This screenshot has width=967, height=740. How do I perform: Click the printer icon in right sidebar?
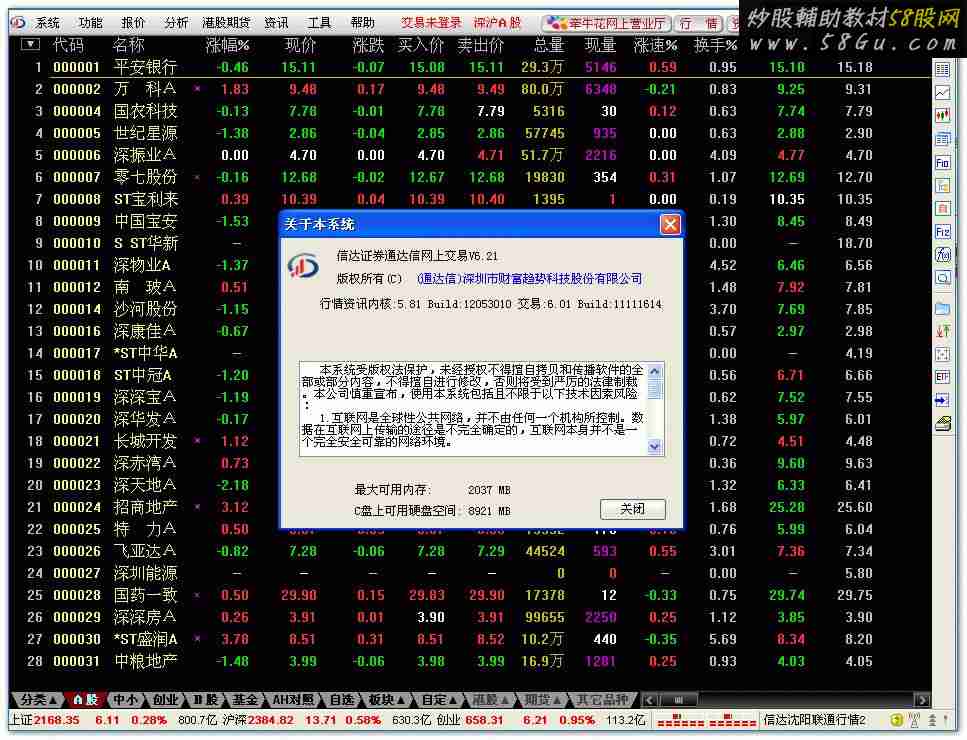(x=942, y=424)
